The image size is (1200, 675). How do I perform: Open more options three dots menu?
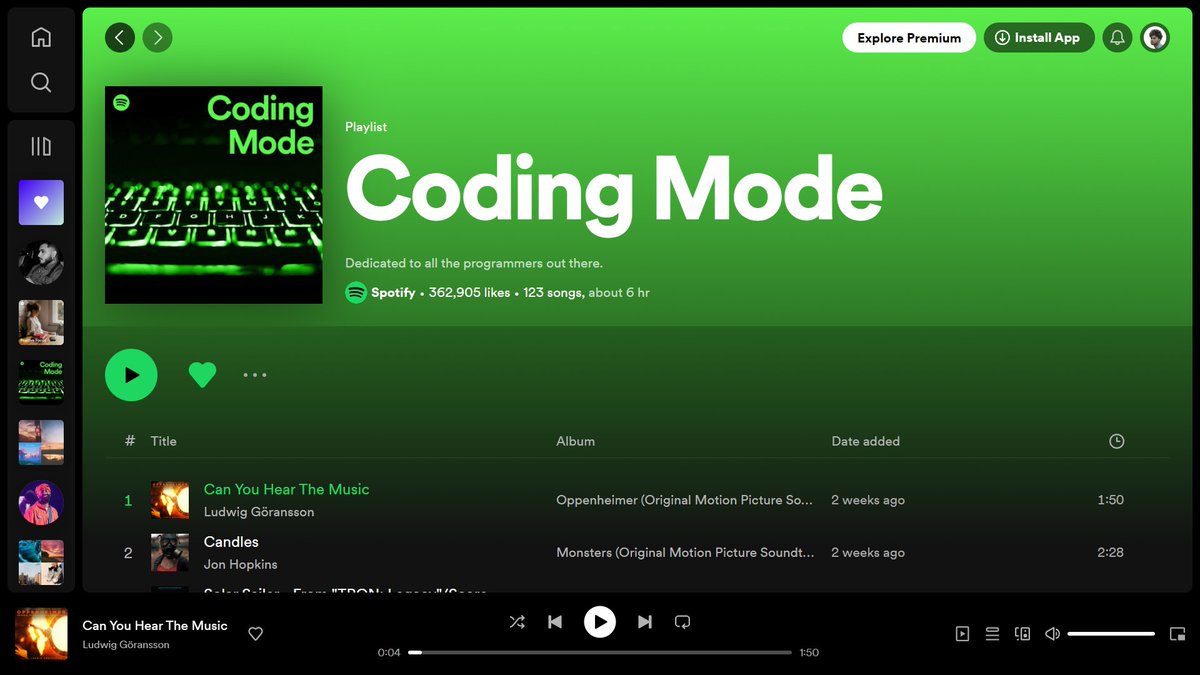click(x=255, y=375)
